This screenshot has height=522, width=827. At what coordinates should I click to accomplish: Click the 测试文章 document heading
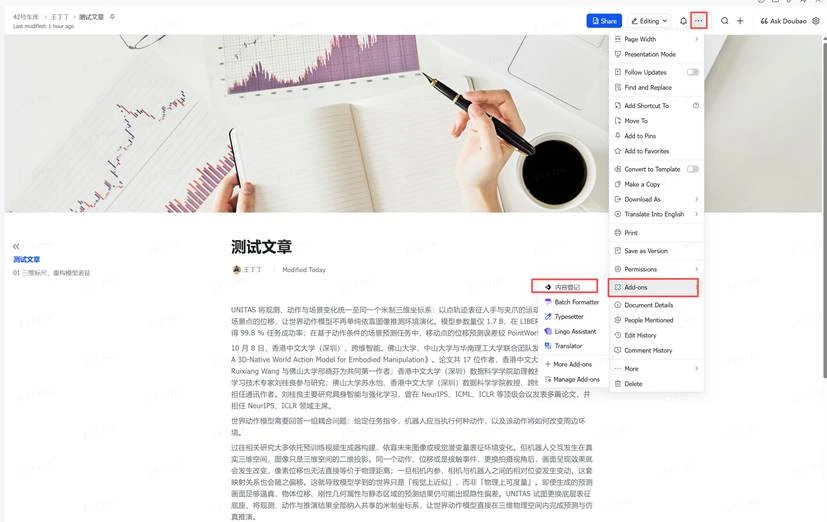[262, 247]
